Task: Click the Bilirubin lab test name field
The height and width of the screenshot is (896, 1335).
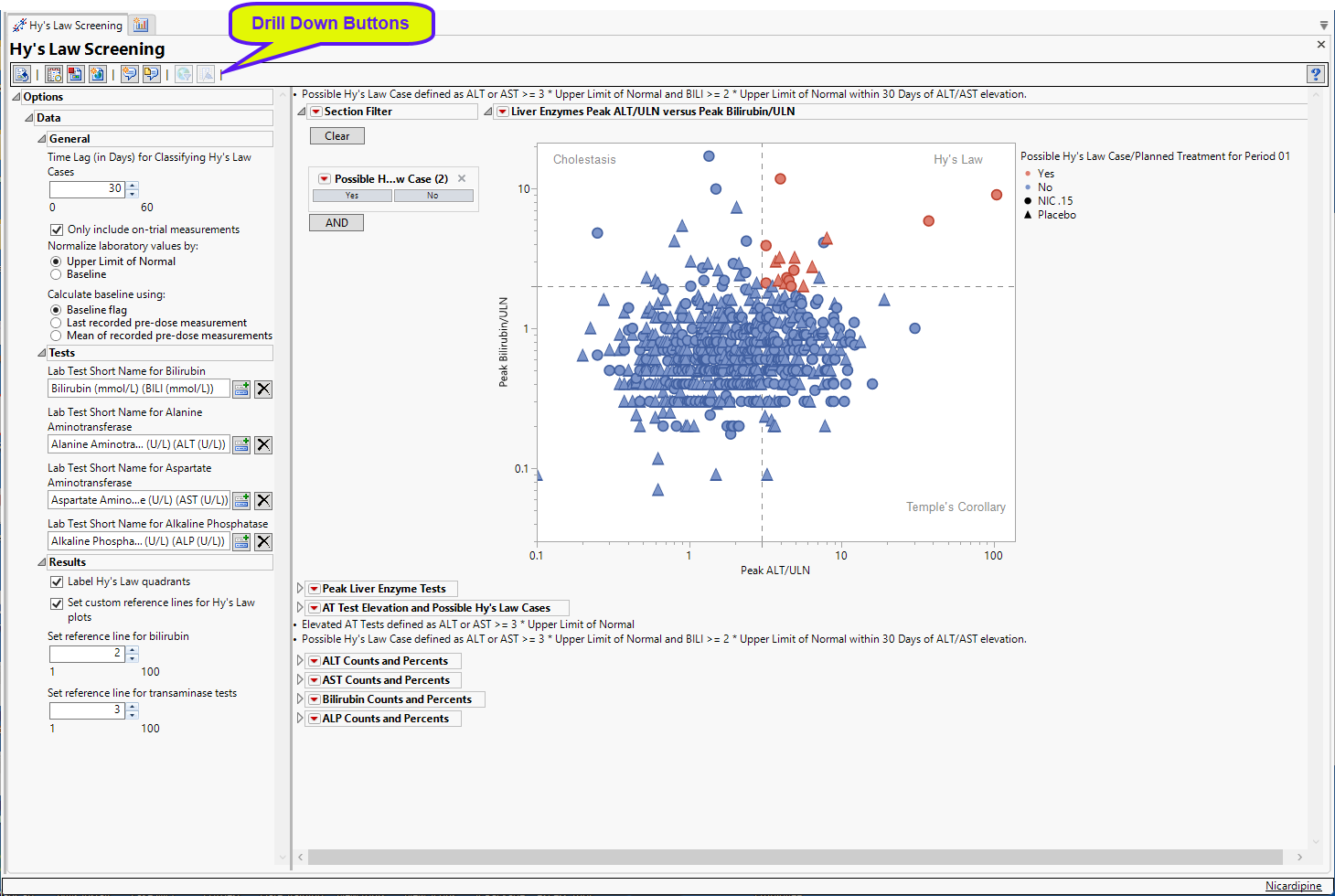Action: coord(138,389)
